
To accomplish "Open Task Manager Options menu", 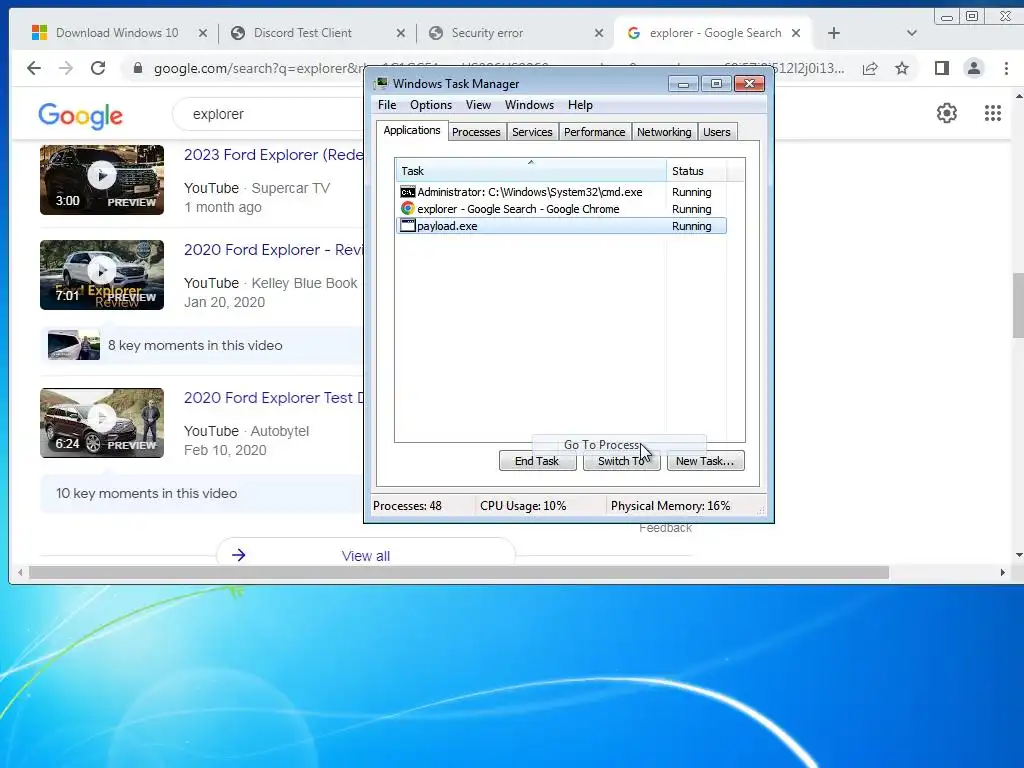I will tap(430, 105).
